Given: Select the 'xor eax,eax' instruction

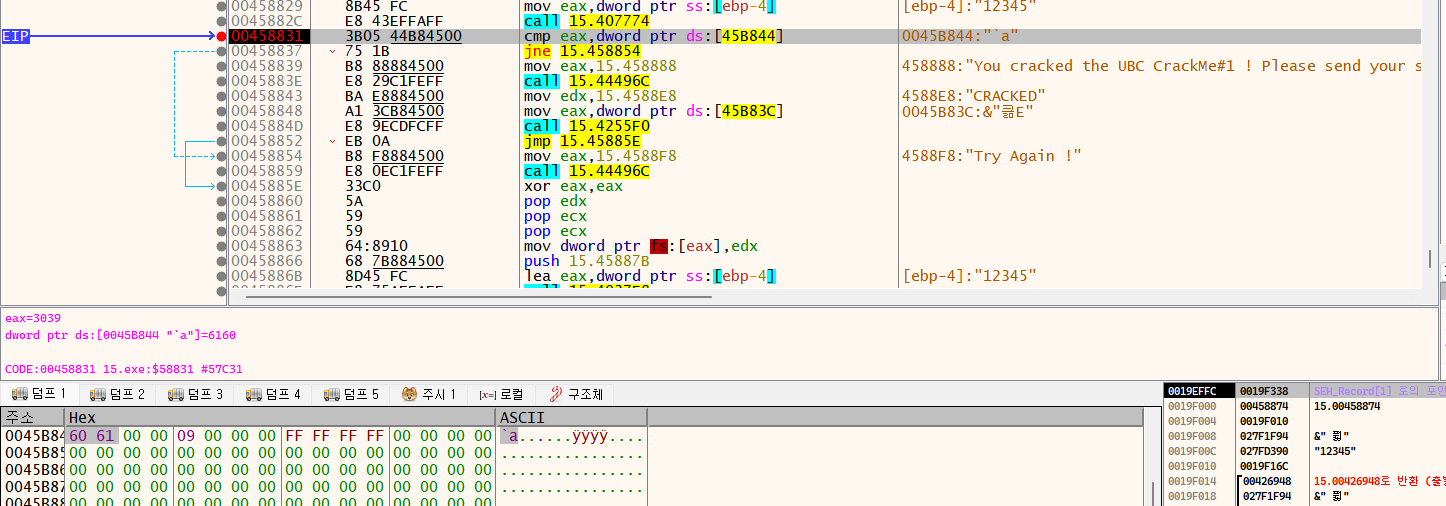Looking at the screenshot, I should point(573,186).
